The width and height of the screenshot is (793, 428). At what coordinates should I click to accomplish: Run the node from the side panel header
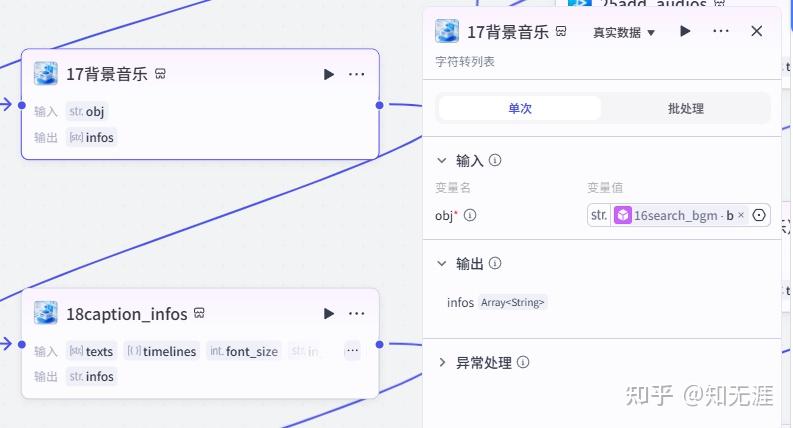pyautogui.click(x=685, y=31)
